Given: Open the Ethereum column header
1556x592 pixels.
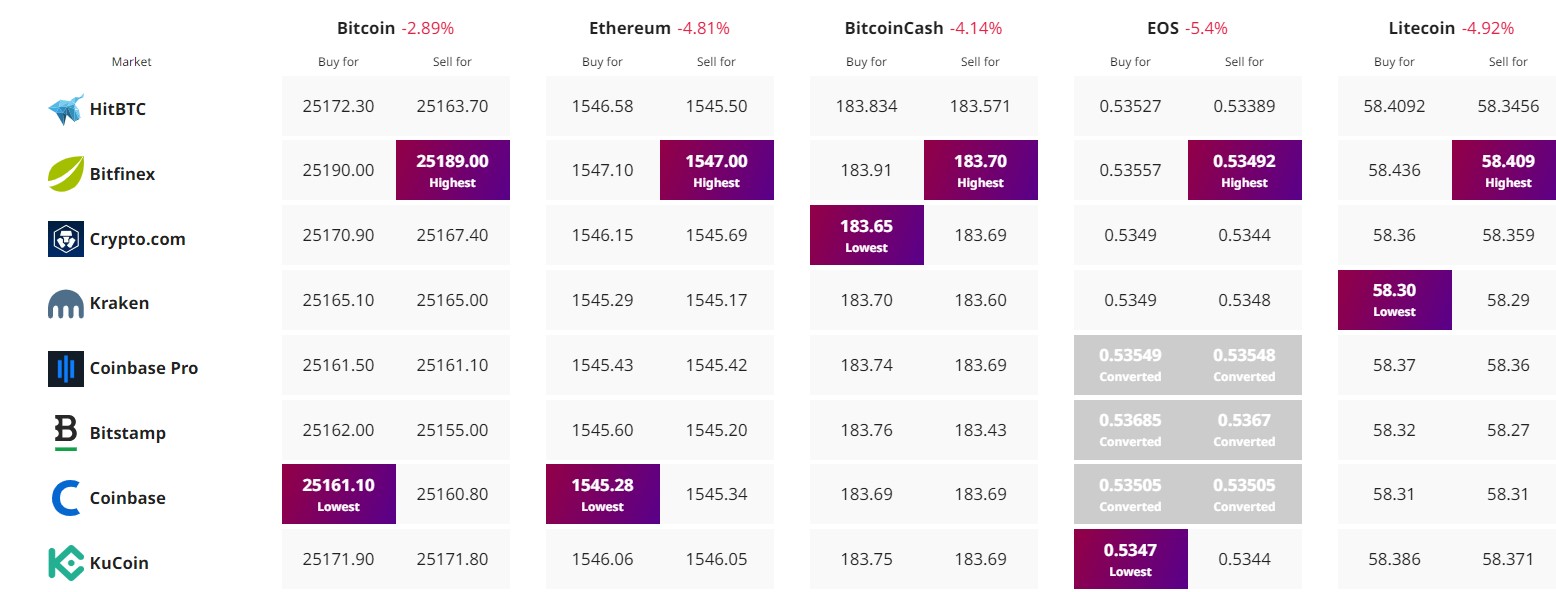Looking at the screenshot, I should click(x=630, y=28).
